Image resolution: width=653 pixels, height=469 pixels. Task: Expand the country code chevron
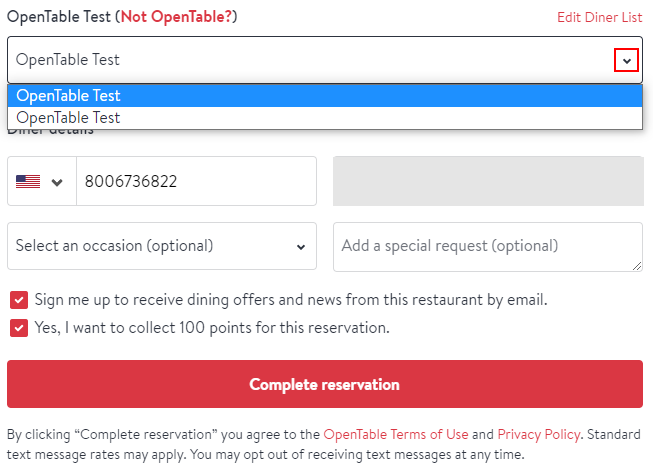tap(57, 182)
